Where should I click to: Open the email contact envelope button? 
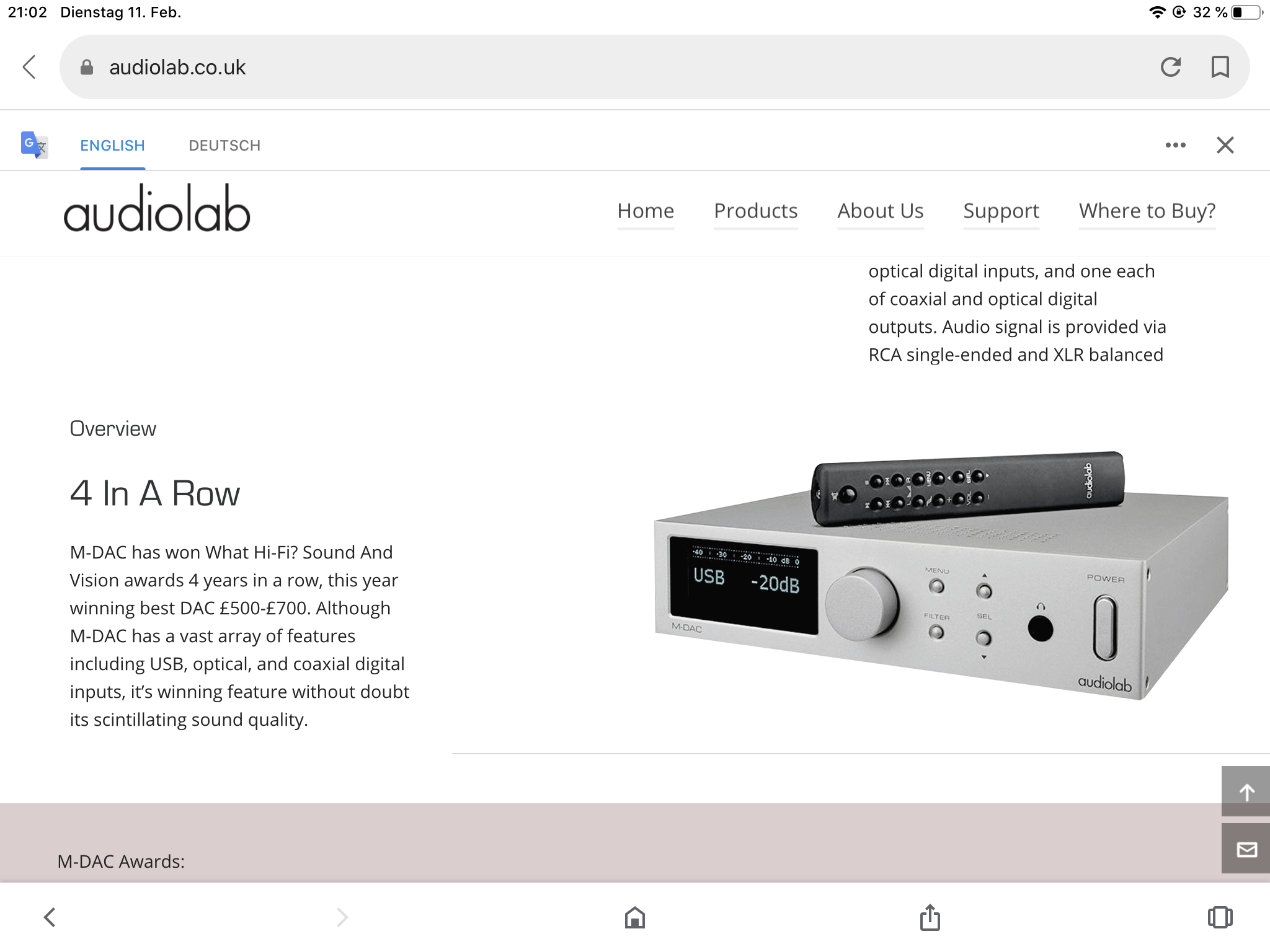point(1246,848)
